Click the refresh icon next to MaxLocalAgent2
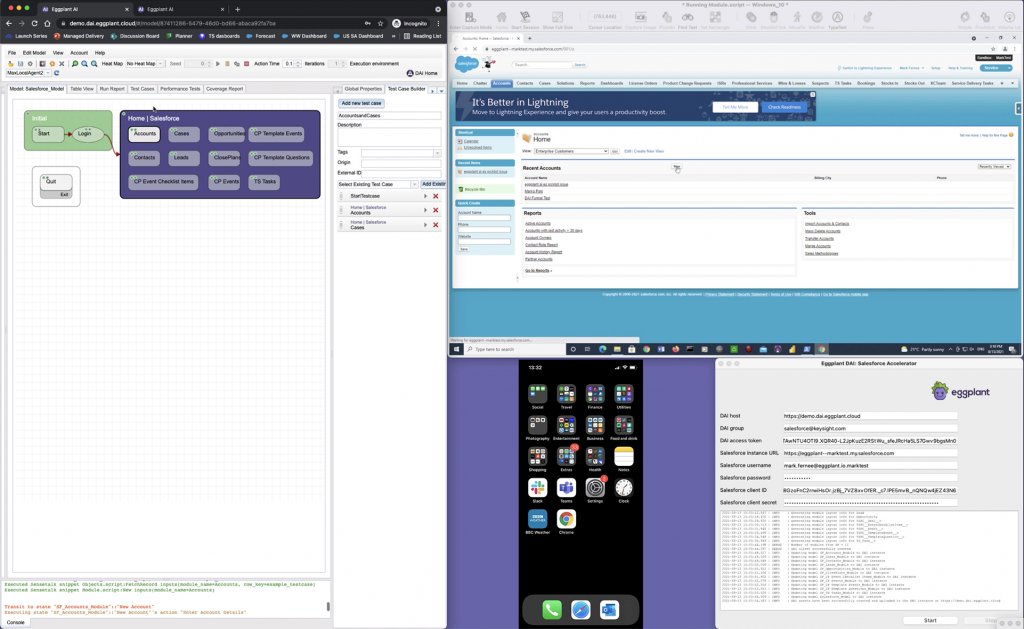The height and width of the screenshot is (629, 1024). (57, 73)
